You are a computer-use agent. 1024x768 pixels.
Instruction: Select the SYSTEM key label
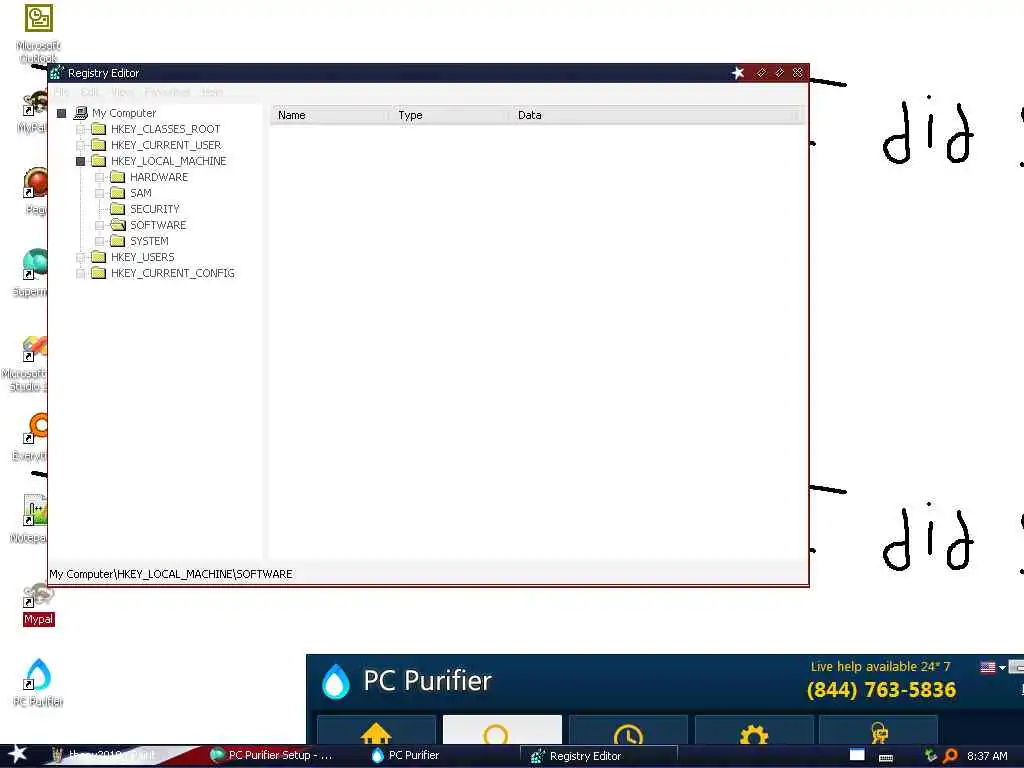(x=149, y=241)
